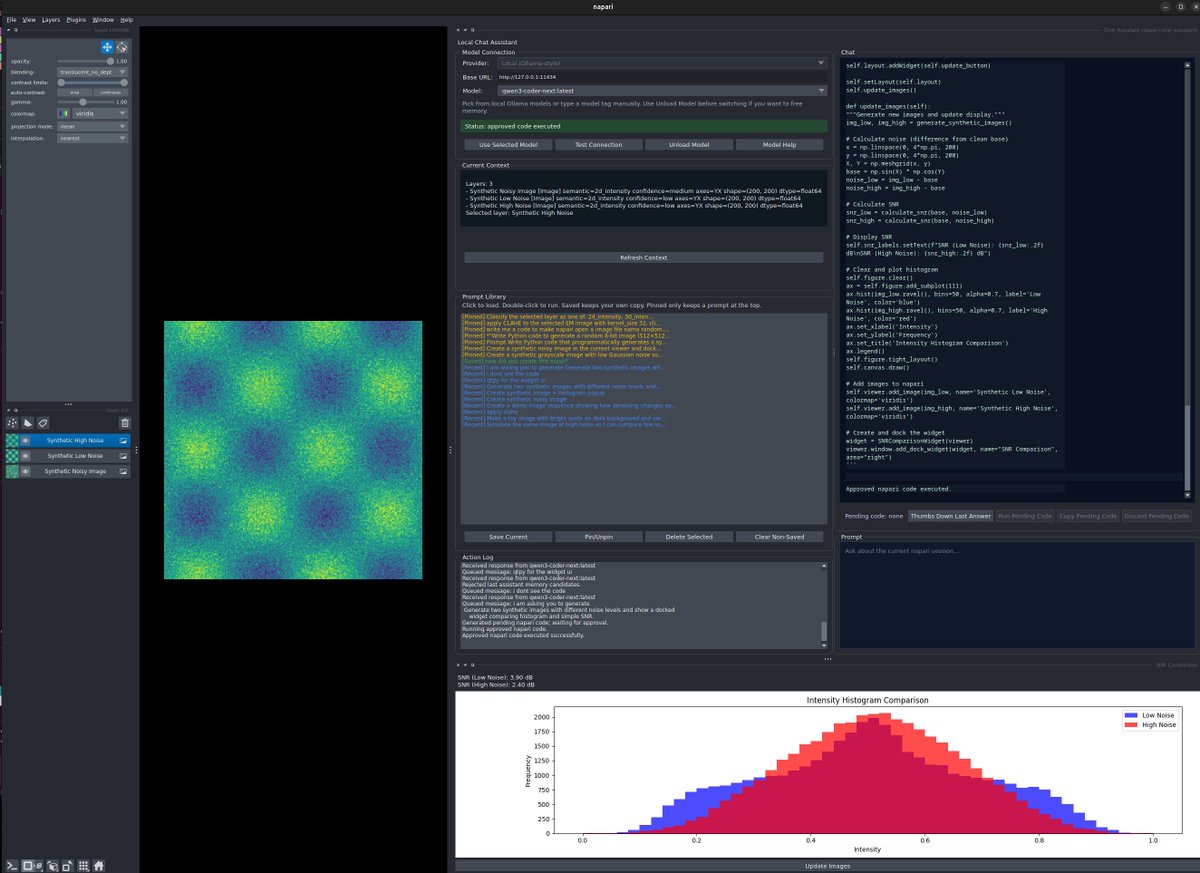Click image type icon of Synthetic Low Noise

(124, 455)
